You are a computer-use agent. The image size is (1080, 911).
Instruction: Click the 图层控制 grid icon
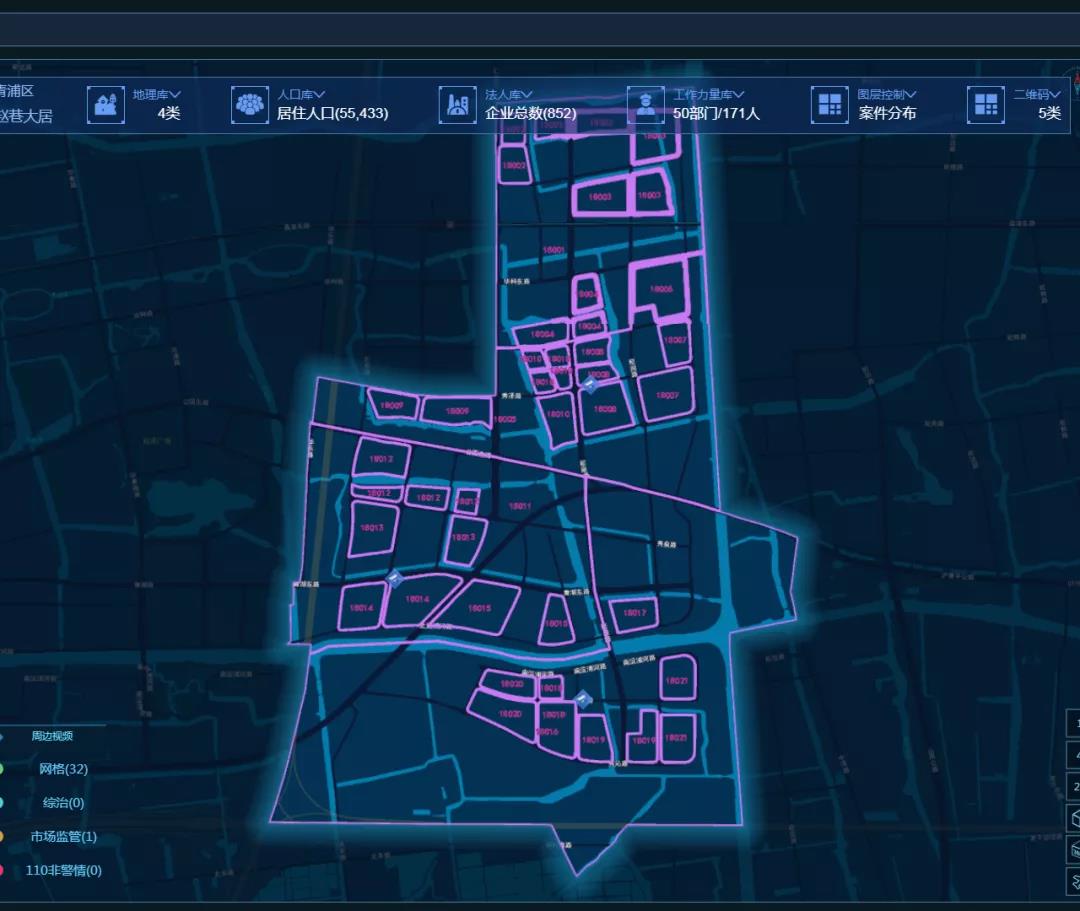pos(829,104)
